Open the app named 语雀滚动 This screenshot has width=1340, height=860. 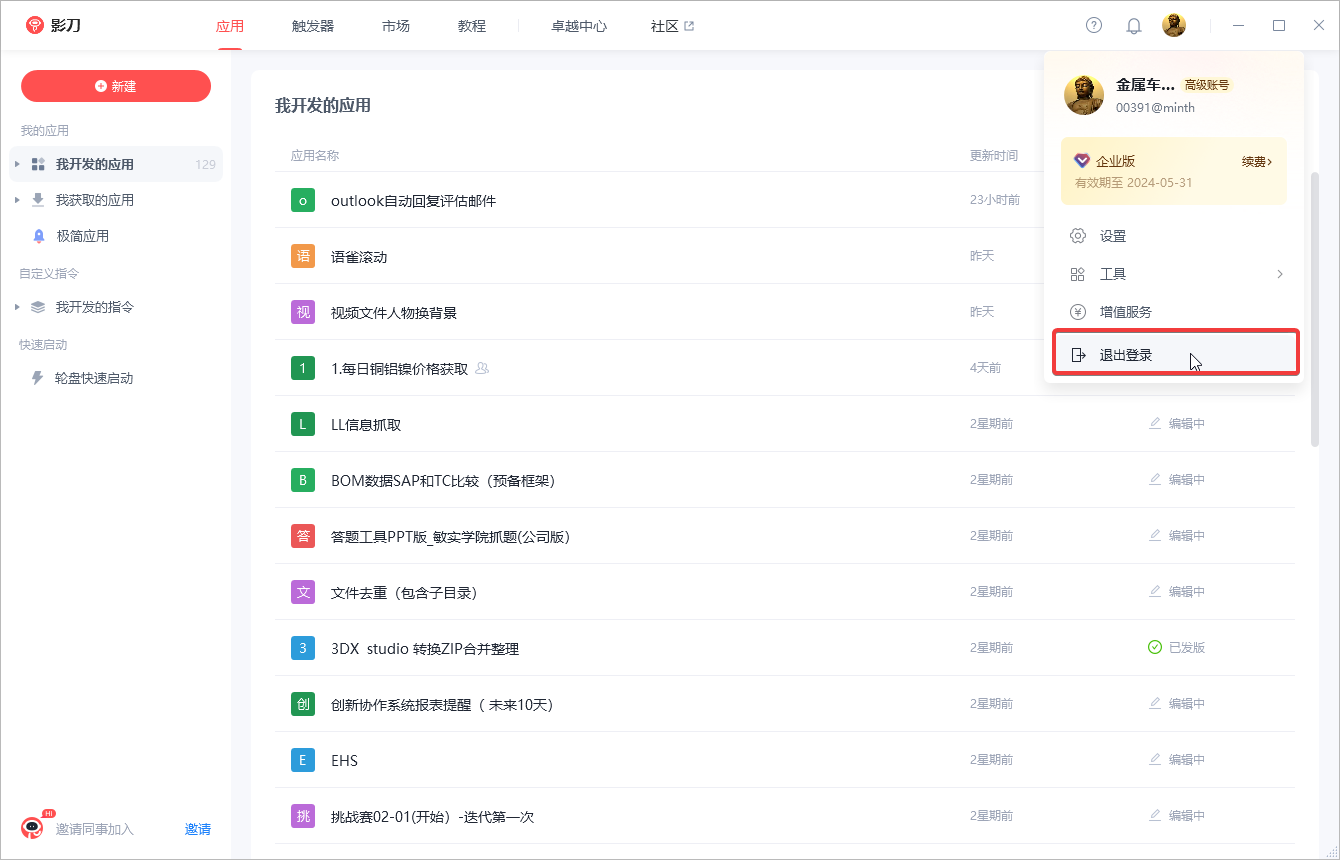click(359, 257)
